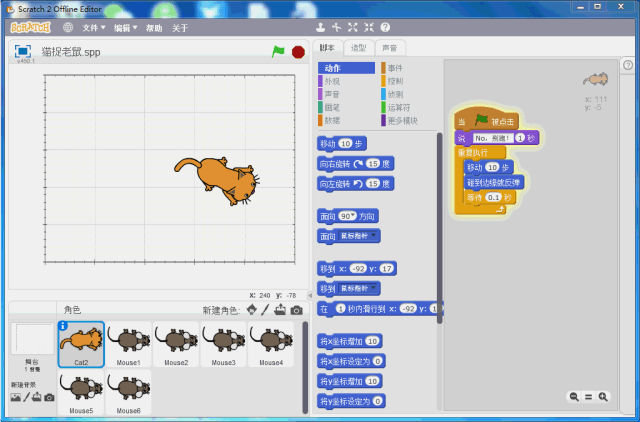The height and width of the screenshot is (422, 640).
Task: Select the Mouse4 sprite thumbnail
Action: pos(271,344)
